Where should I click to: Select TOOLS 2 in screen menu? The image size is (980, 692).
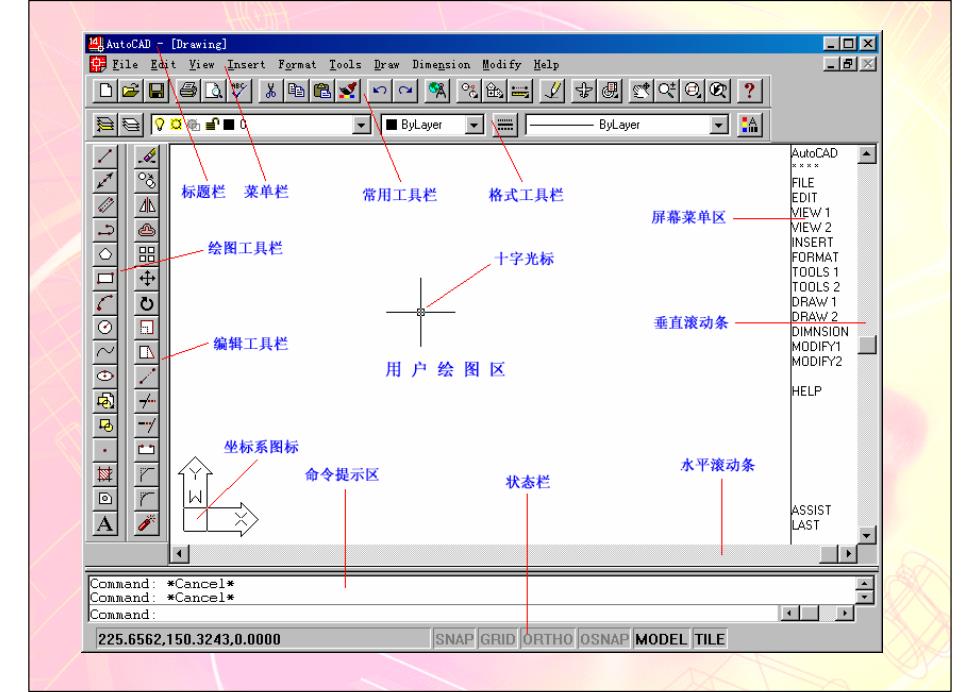[816, 287]
